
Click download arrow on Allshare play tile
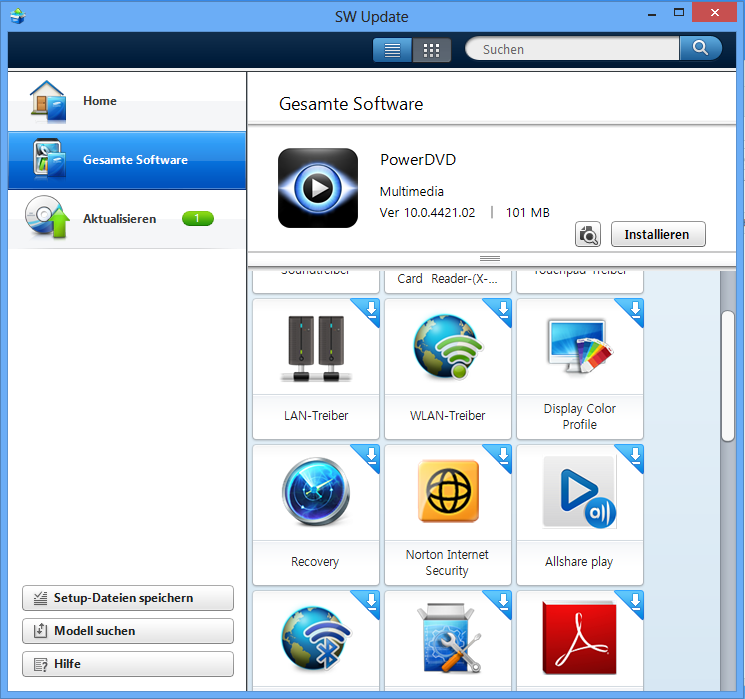[x=635, y=455]
